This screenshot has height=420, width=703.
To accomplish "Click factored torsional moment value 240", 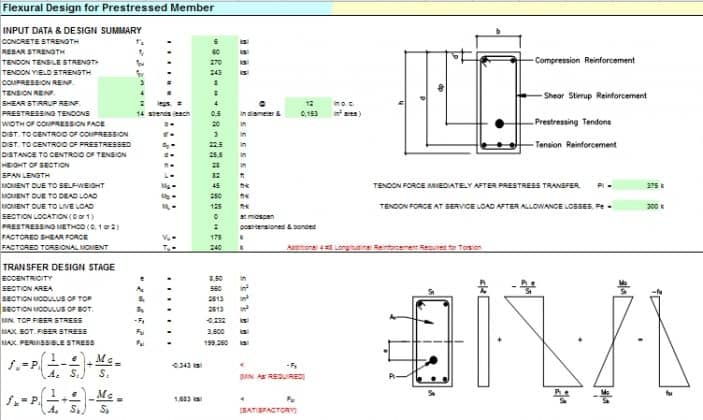I will [215, 247].
